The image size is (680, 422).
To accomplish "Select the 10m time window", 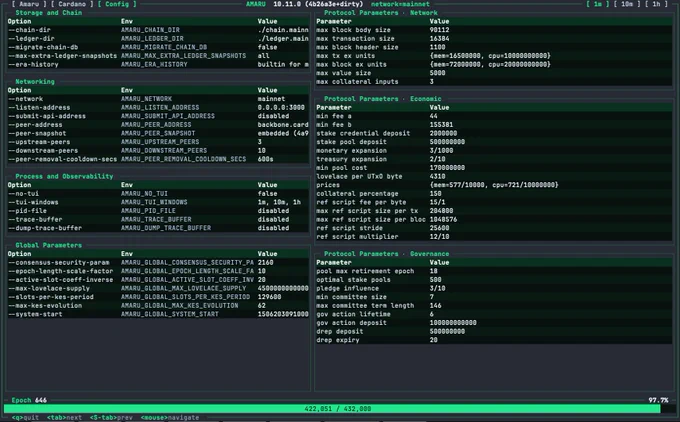I will click(x=627, y=4).
